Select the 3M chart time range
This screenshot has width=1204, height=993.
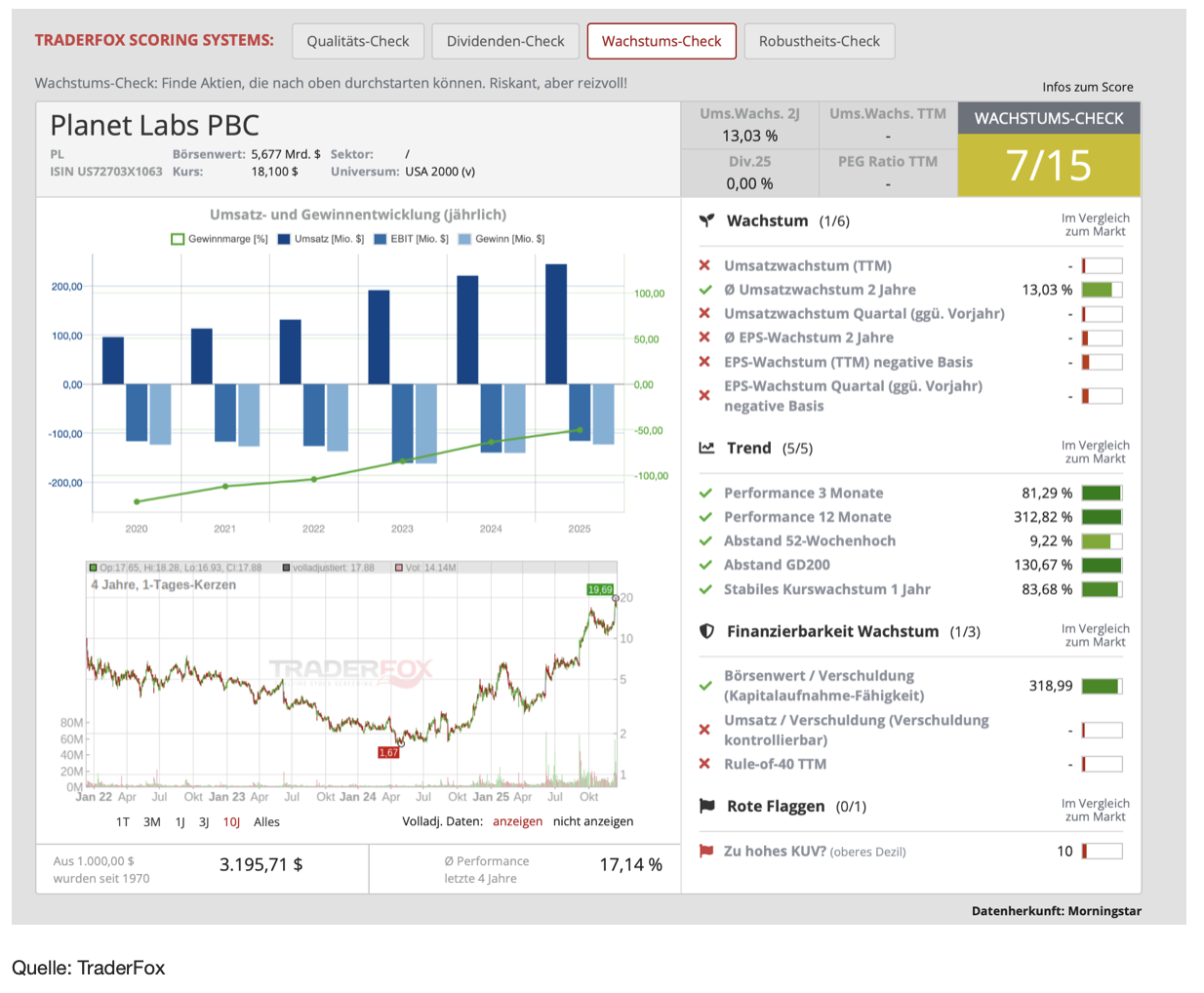pyautogui.click(x=152, y=822)
